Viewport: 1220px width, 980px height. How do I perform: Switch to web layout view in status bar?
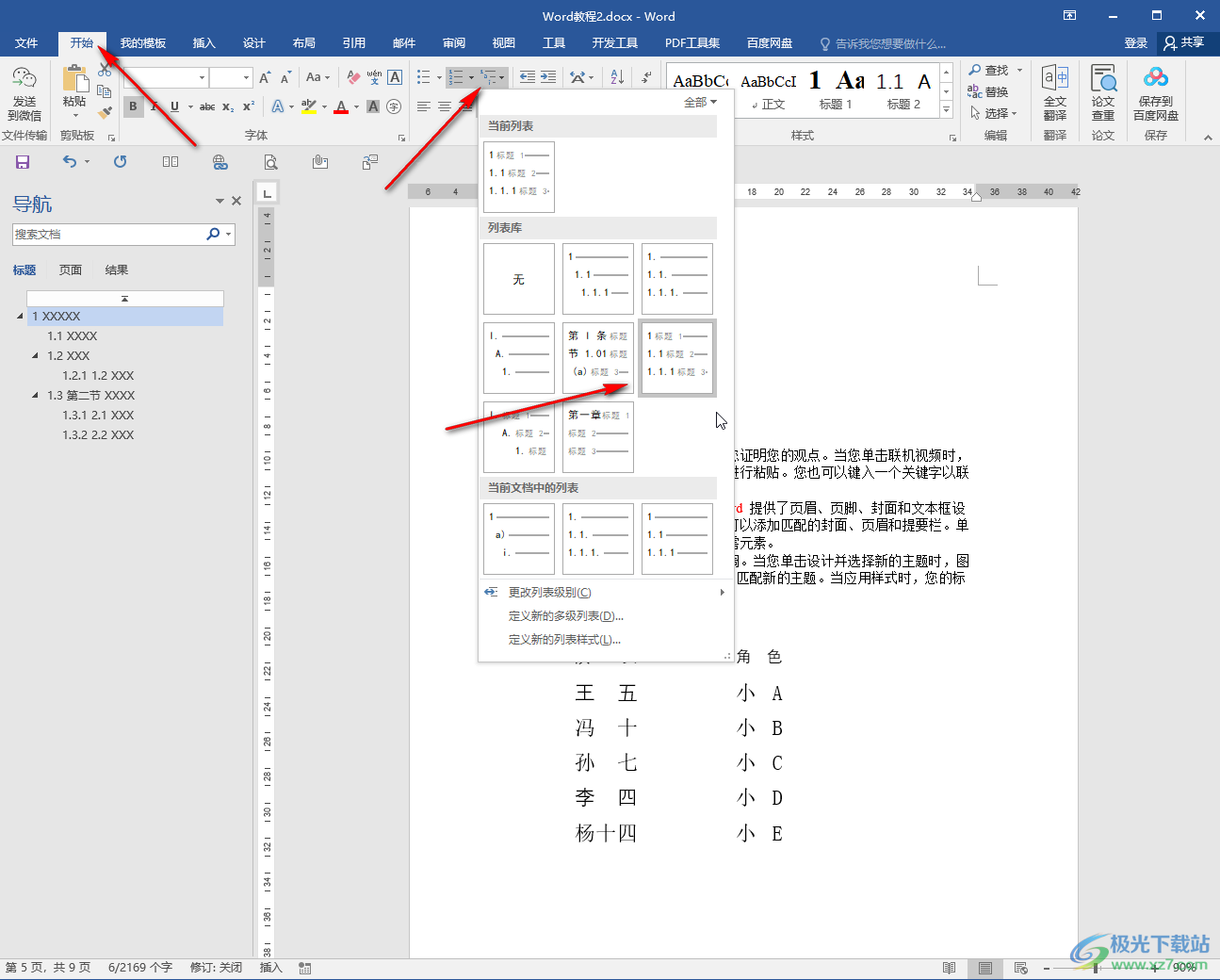[1020, 968]
